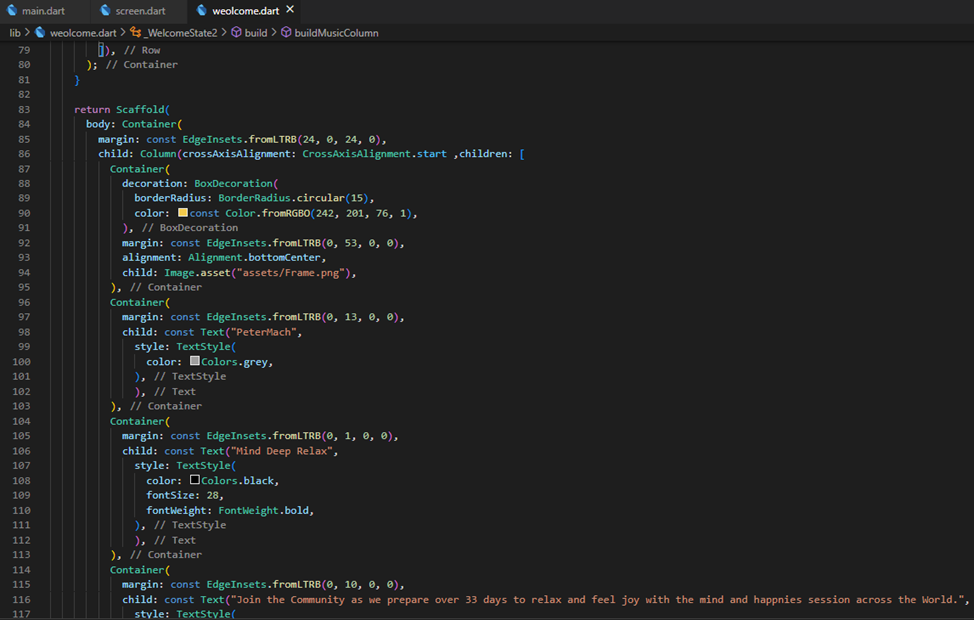
Task: Close the weolcome.dart tab
Action: coord(290,10)
